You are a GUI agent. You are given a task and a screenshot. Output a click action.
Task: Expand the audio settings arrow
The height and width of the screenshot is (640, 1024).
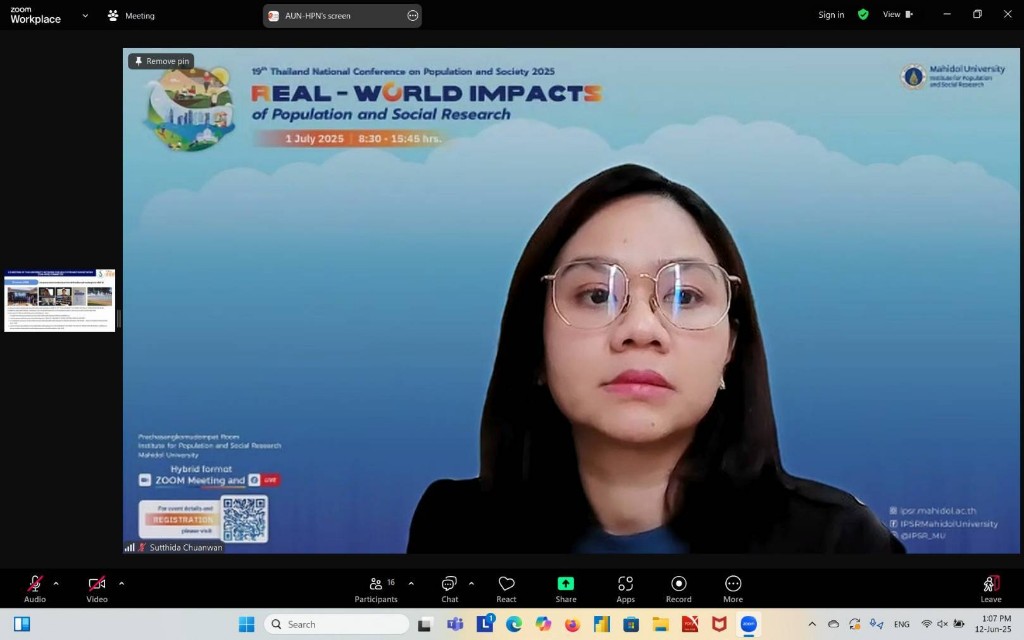tap(56, 583)
